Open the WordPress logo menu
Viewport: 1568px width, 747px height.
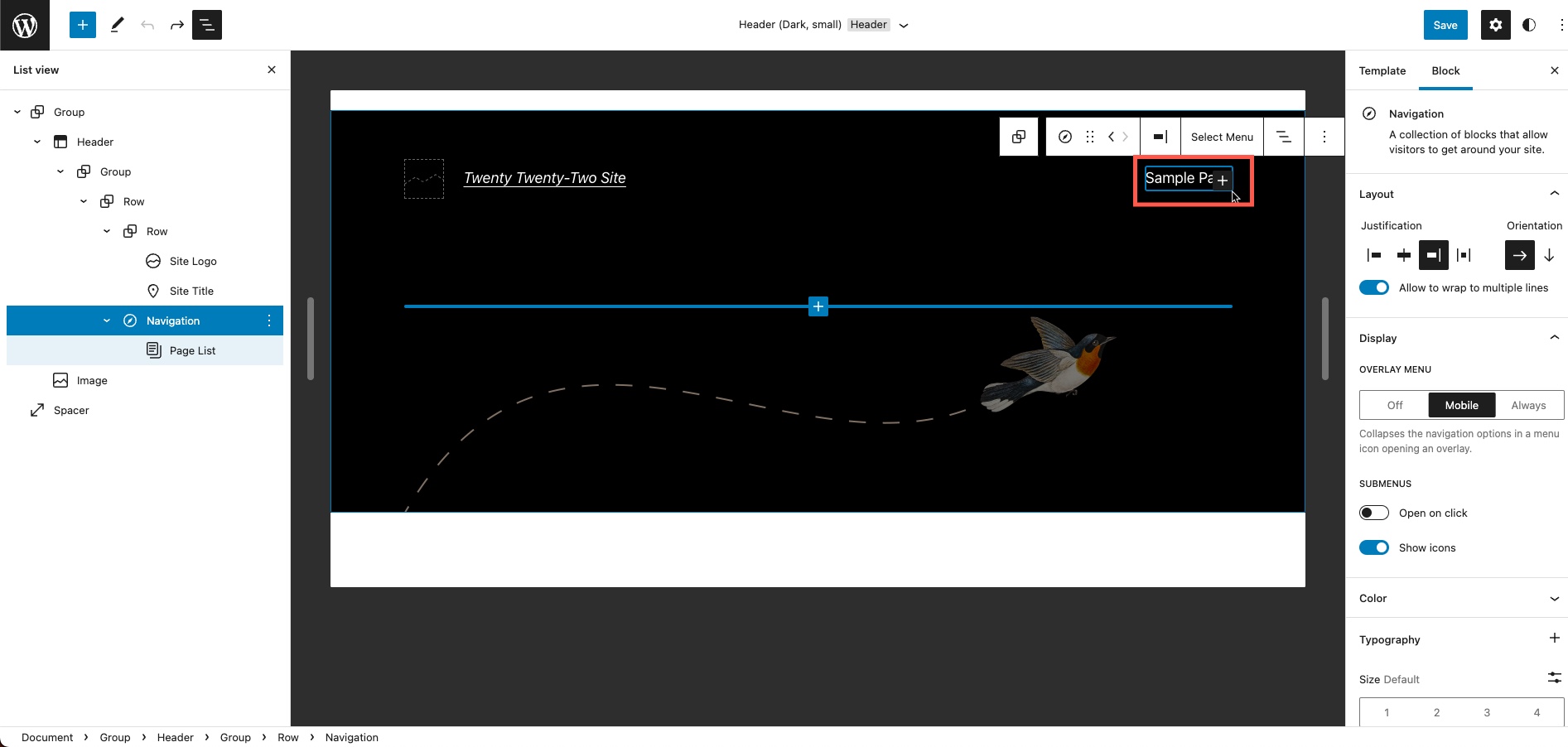25,25
